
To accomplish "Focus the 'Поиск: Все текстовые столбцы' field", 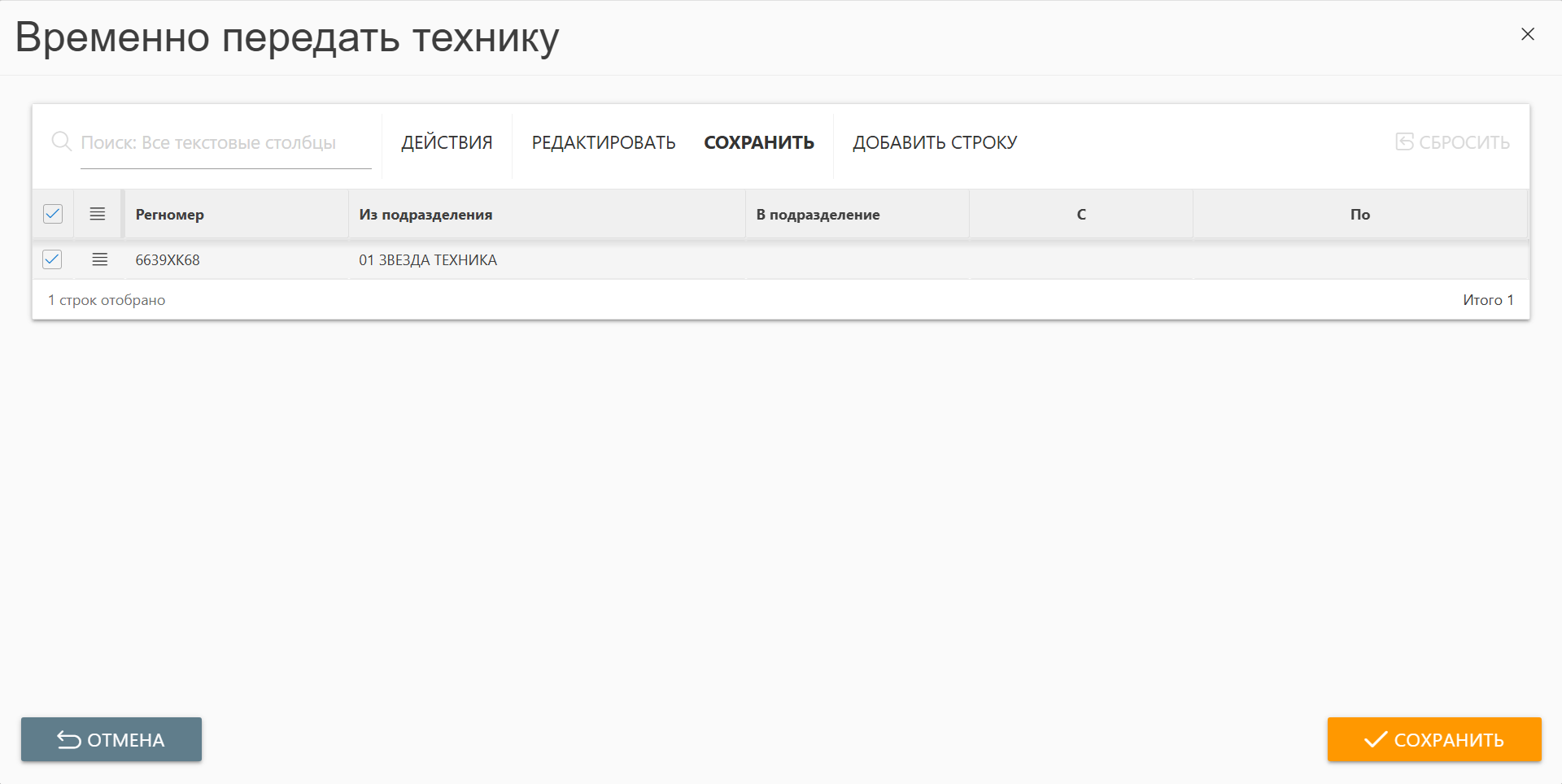I will (225, 143).
